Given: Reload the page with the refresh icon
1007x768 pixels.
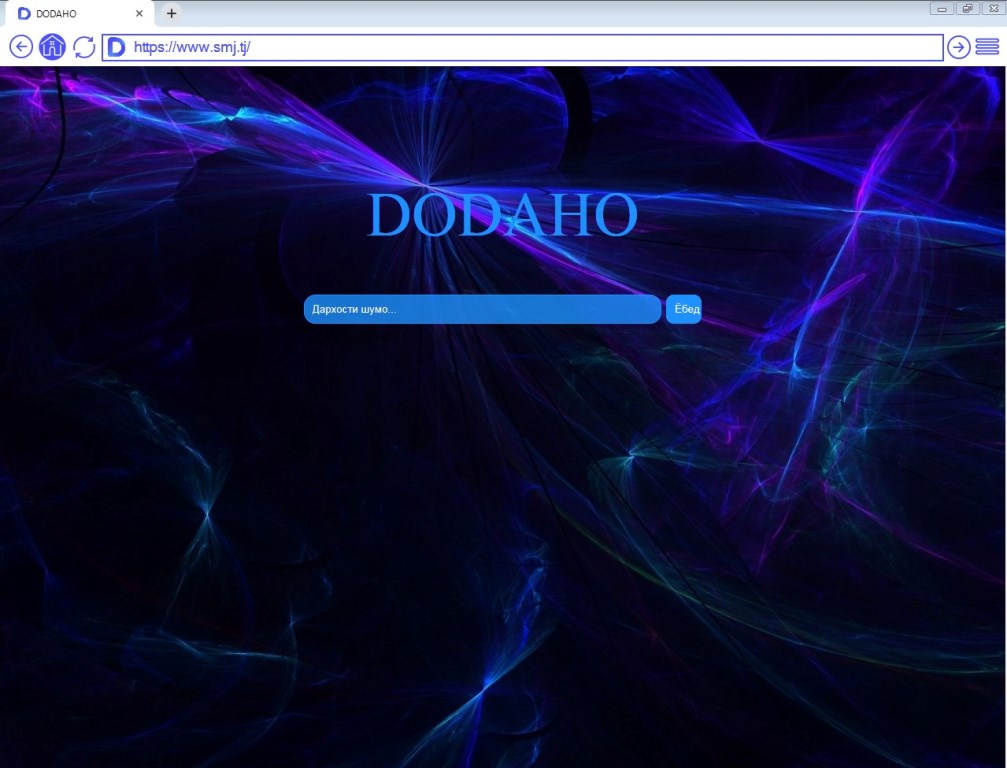Looking at the screenshot, I should (84, 47).
